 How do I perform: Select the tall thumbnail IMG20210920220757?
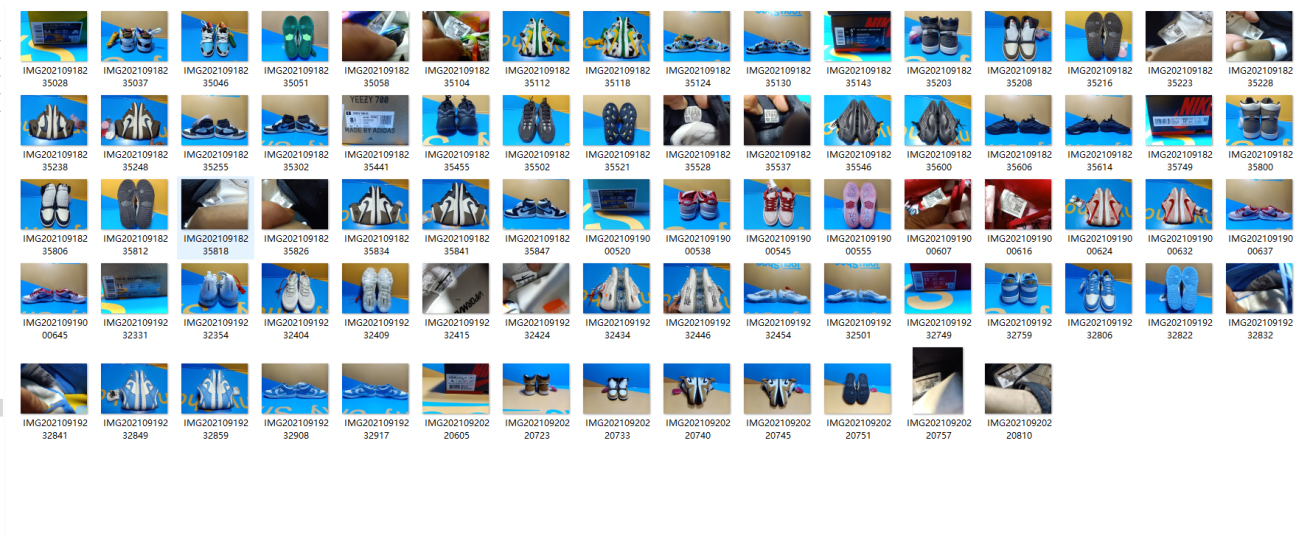[938, 381]
